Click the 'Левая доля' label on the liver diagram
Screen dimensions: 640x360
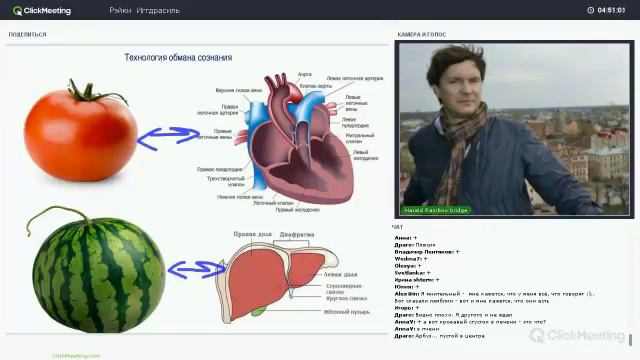(340, 274)
